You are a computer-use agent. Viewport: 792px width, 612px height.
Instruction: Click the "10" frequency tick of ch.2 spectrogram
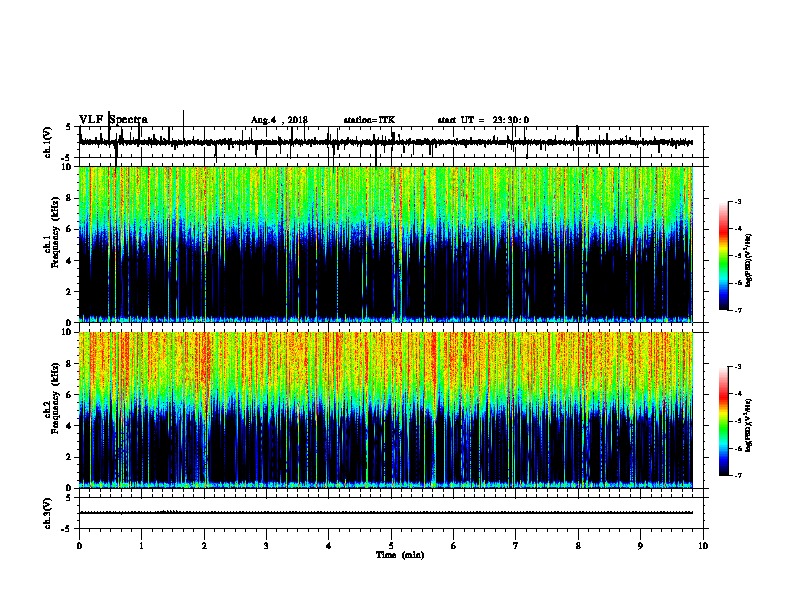68,332
